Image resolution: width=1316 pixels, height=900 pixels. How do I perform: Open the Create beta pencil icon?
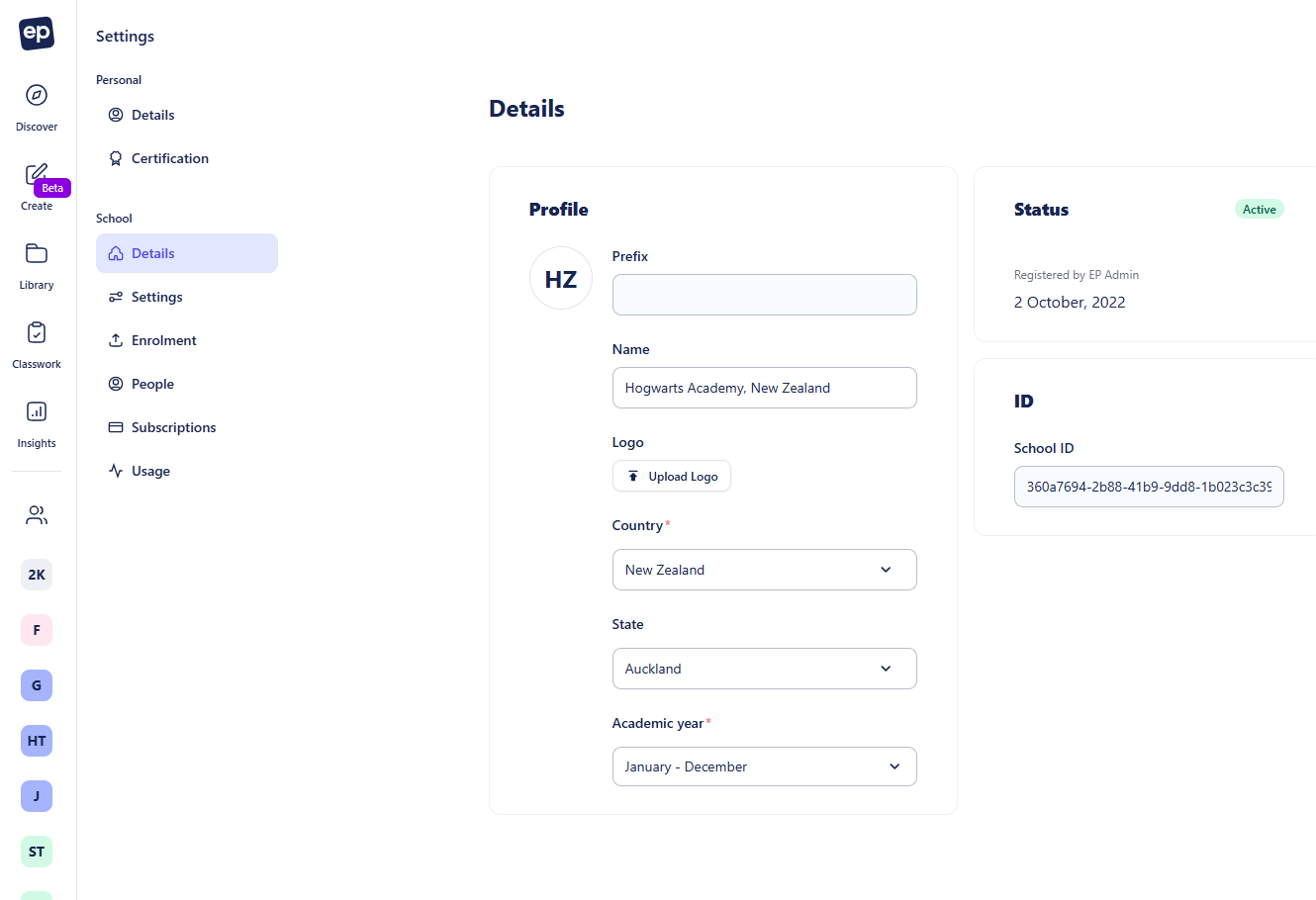[37, 174]
